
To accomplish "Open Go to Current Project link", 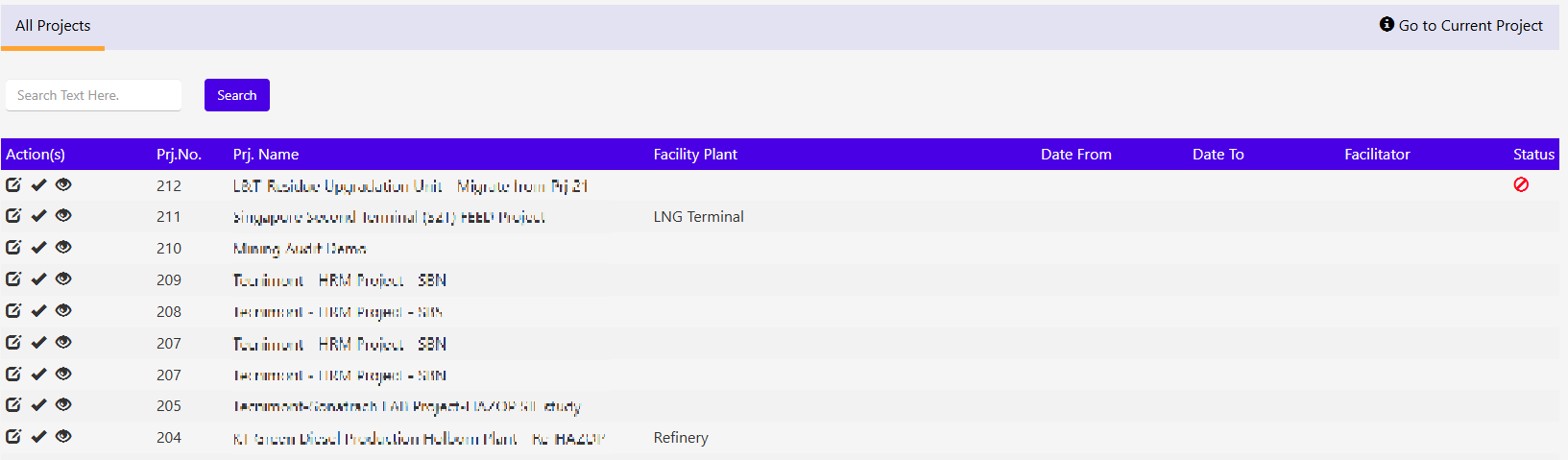I will pyautogui.click(x=1470, y=26).
